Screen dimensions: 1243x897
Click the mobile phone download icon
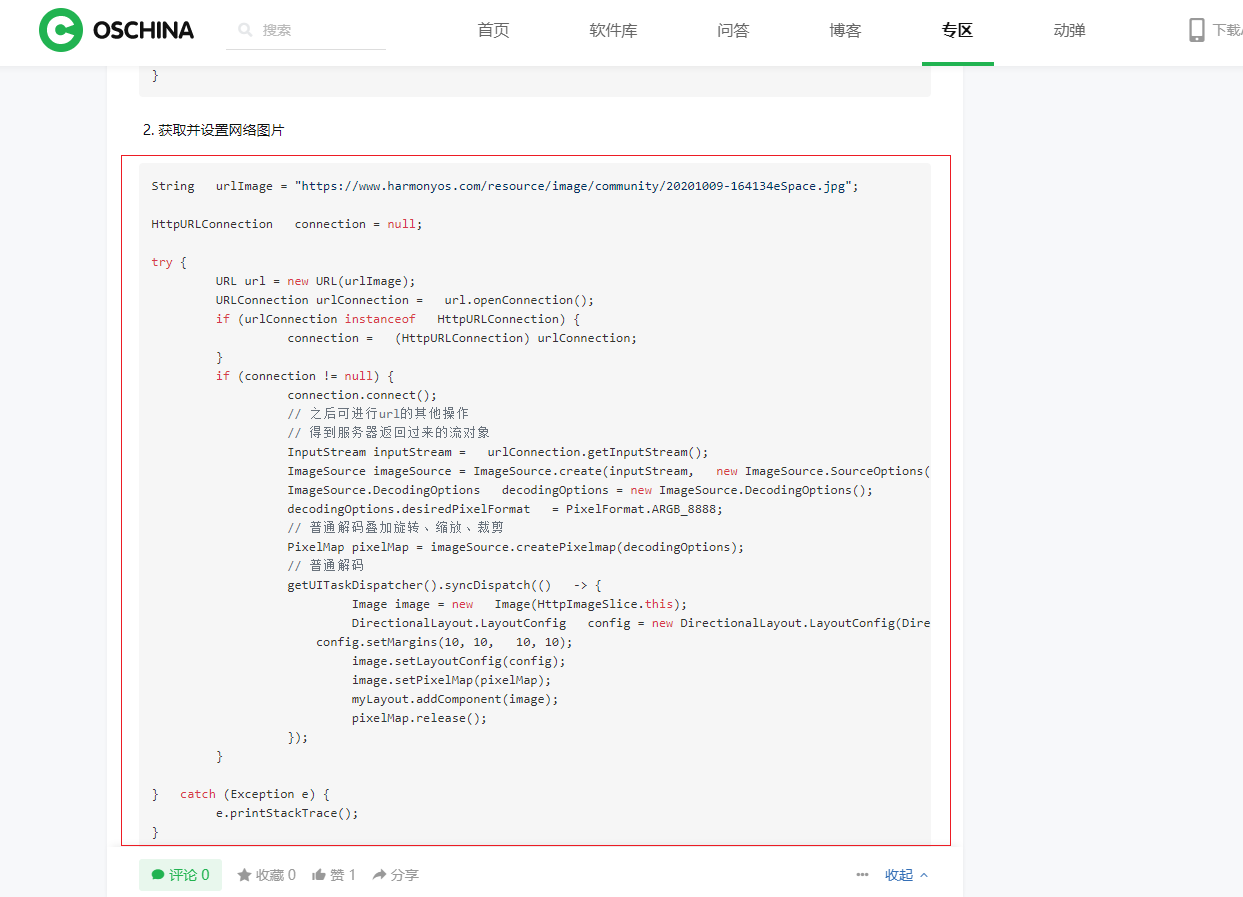1197,30
